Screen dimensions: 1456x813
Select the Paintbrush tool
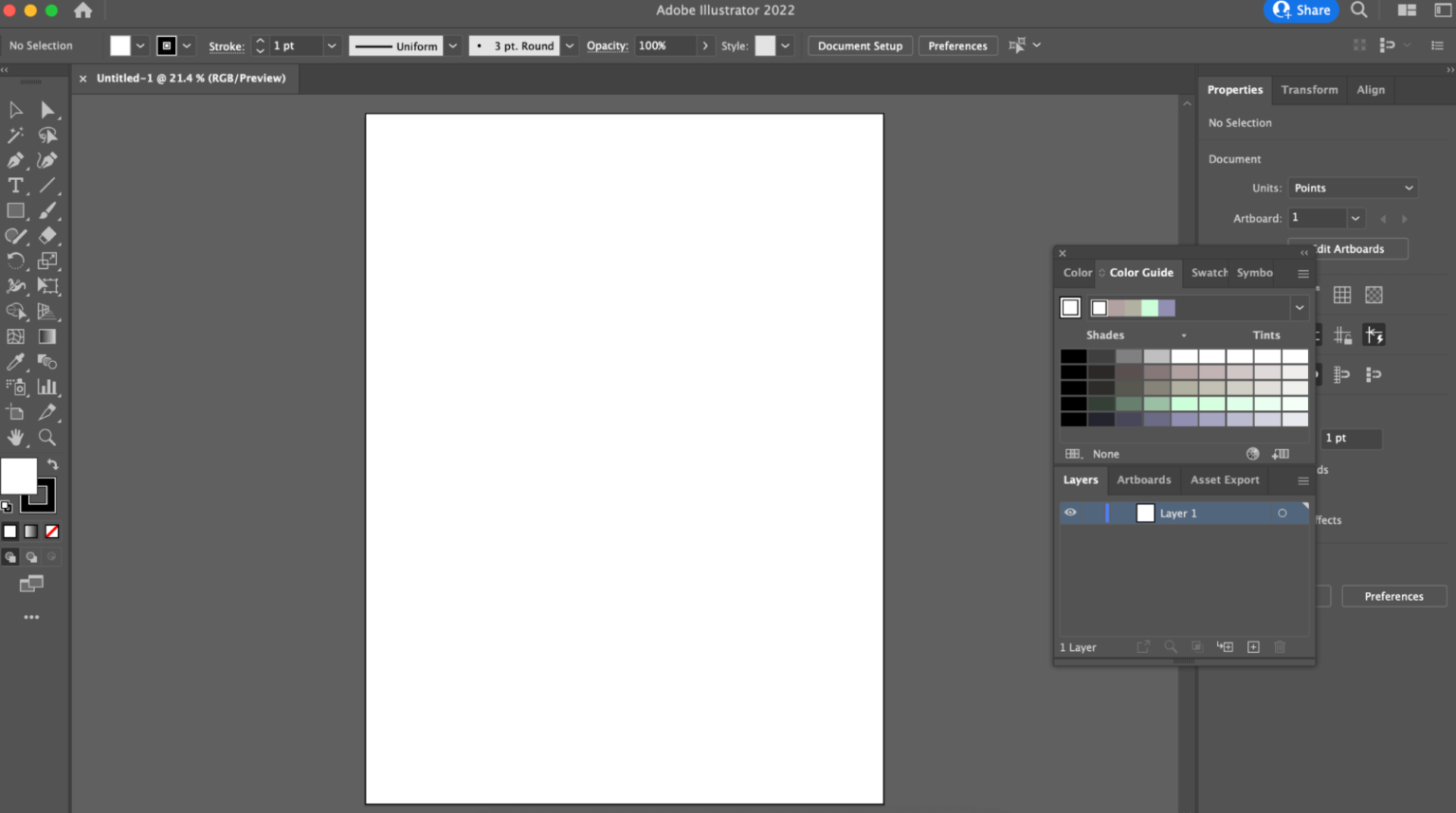pyautogui.click(x=46, y=210)
